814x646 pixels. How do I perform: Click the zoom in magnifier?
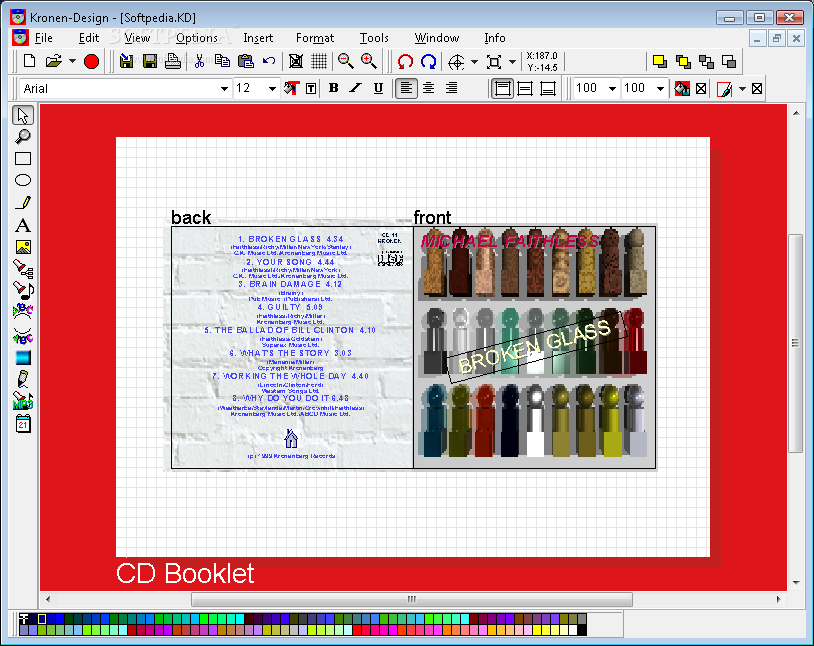(x=369, y=61)
